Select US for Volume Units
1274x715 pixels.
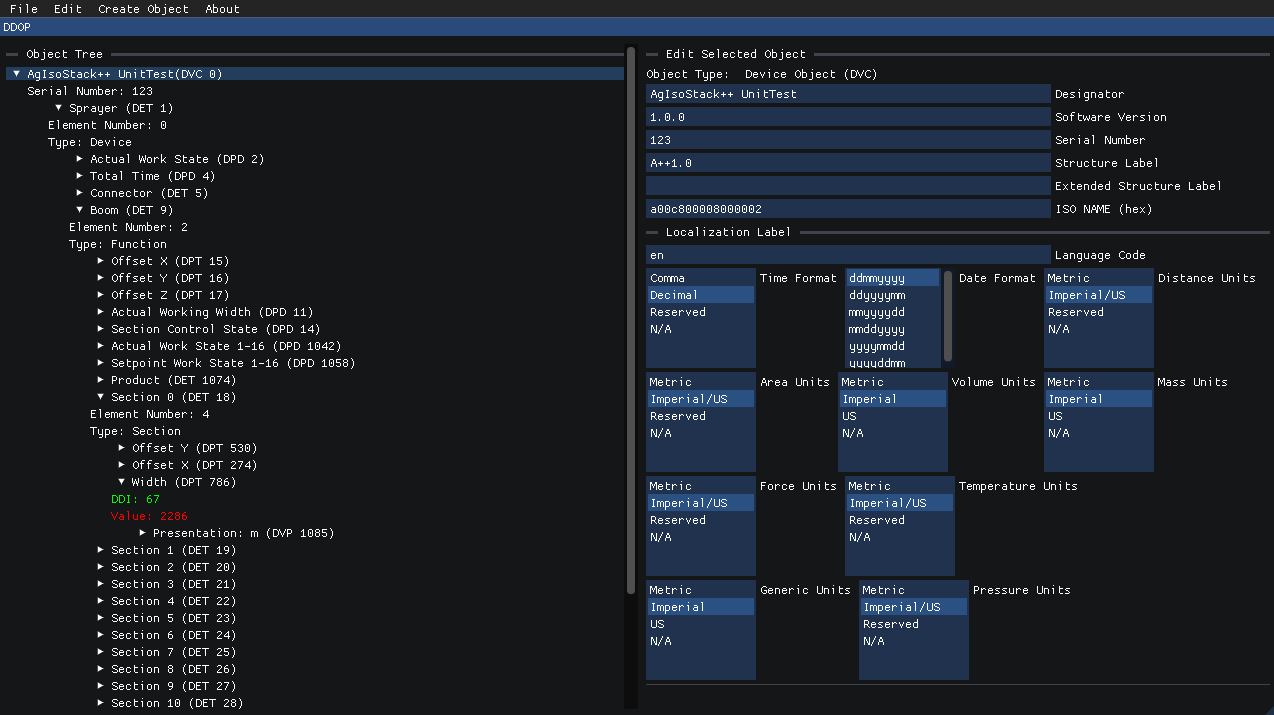892,416
